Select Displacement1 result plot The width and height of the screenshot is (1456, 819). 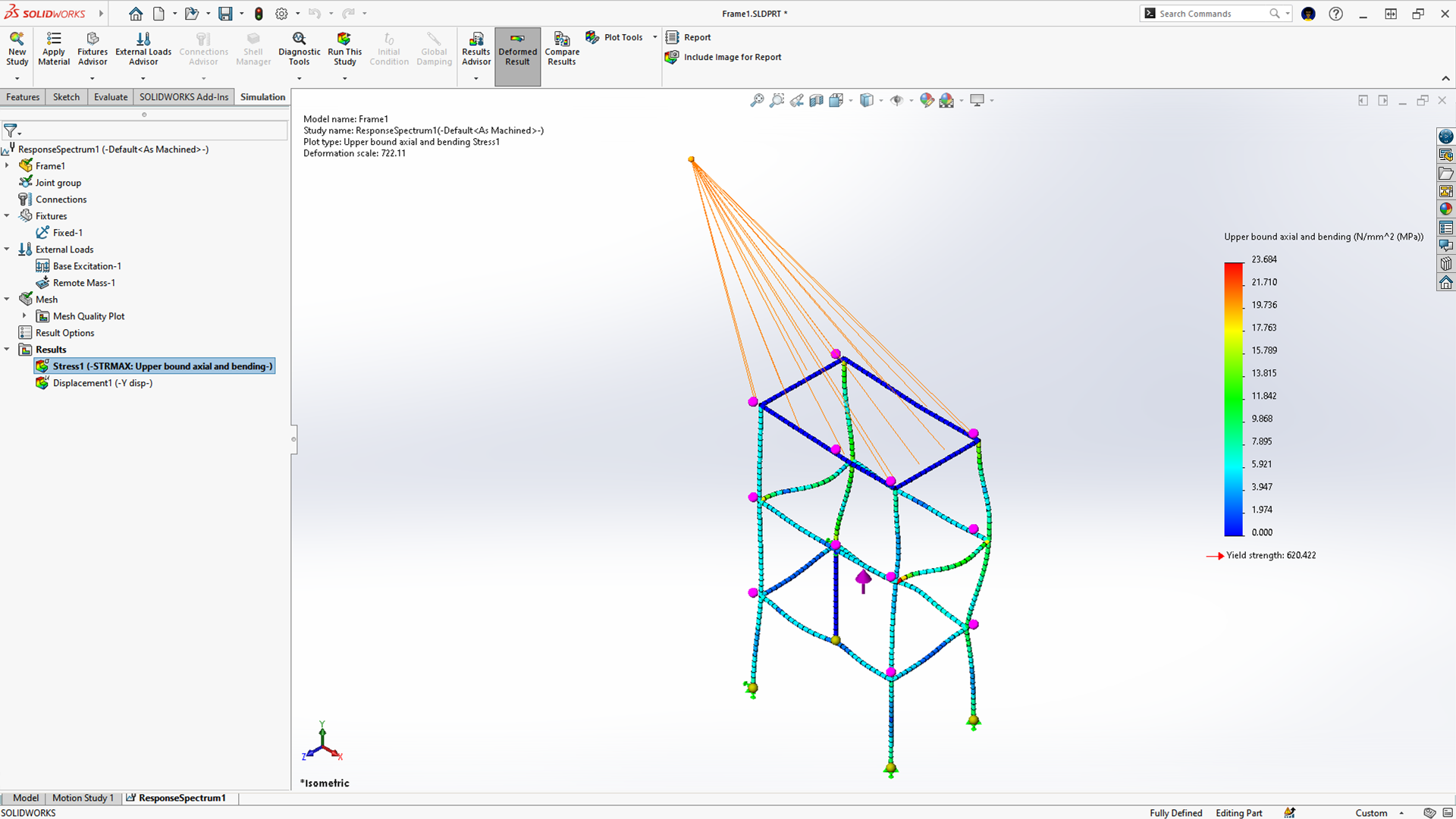point(102,383)
